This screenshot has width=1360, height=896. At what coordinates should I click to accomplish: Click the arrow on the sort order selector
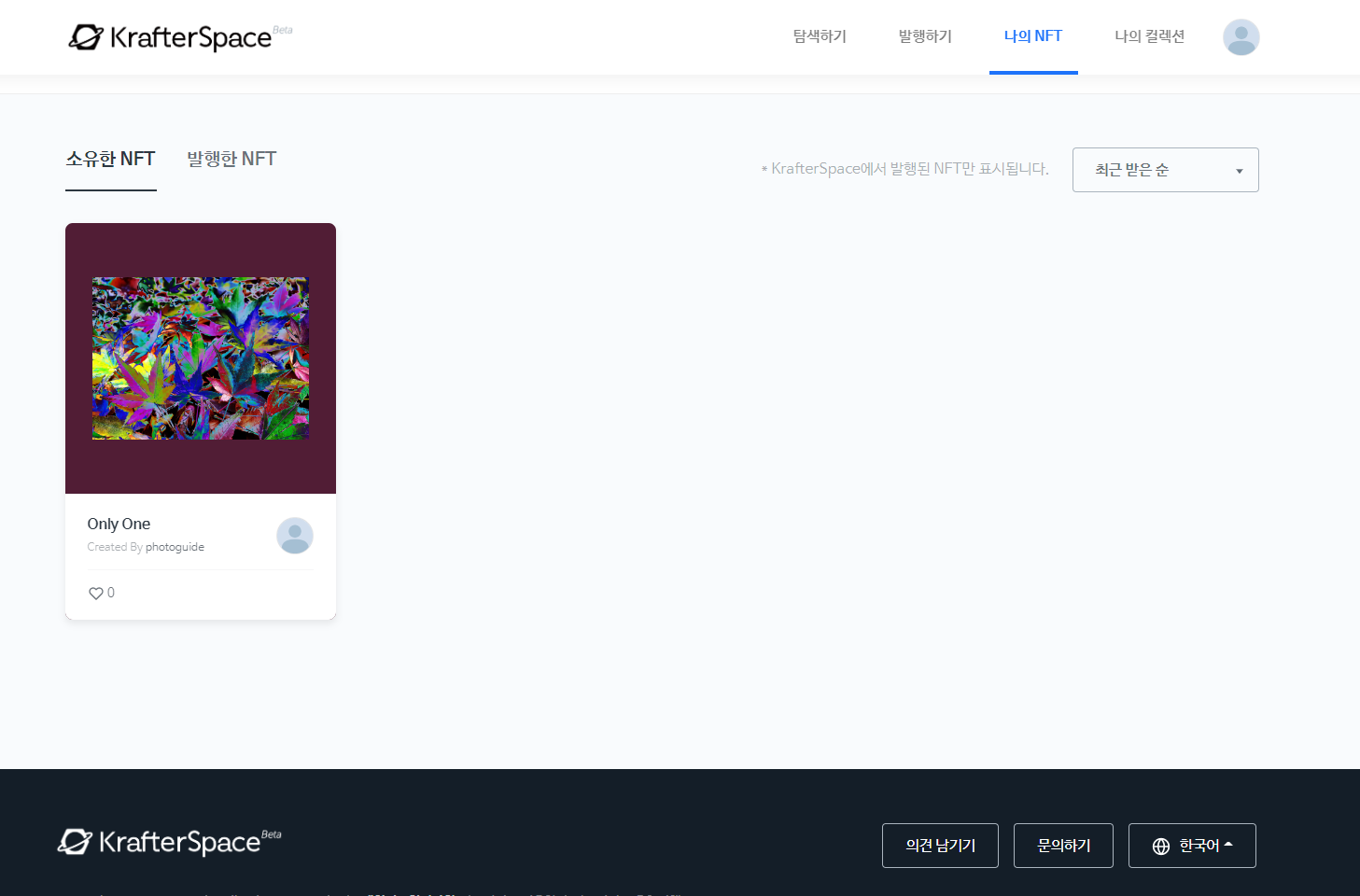(1239, 170)
